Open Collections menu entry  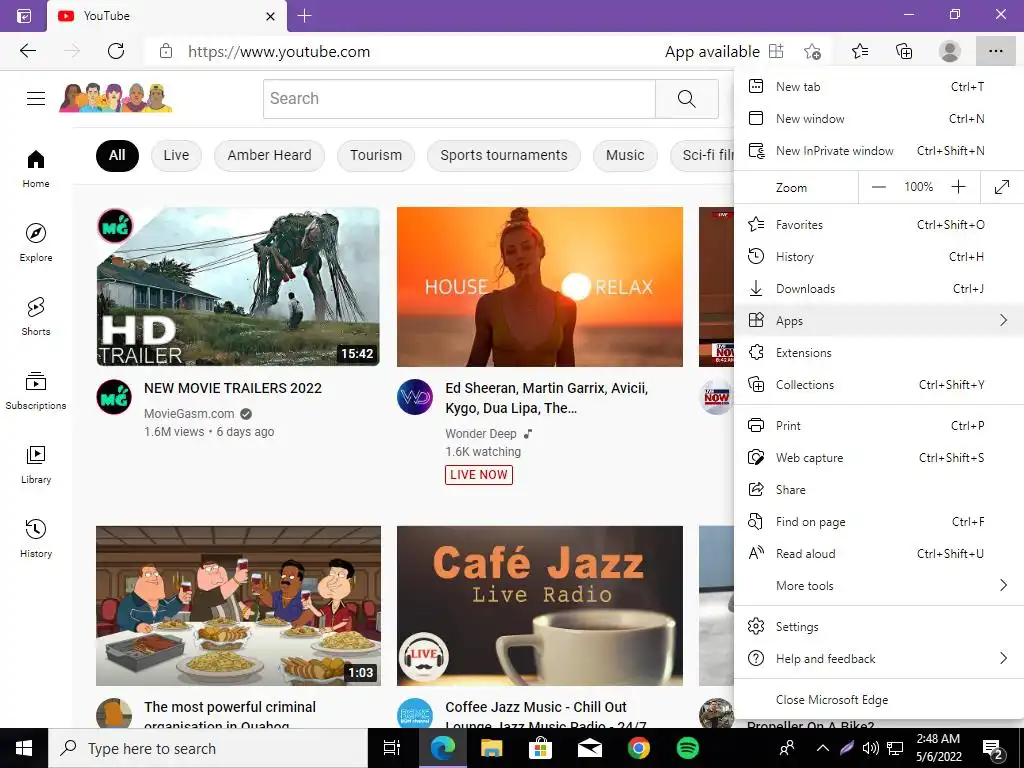coord(879,385)
